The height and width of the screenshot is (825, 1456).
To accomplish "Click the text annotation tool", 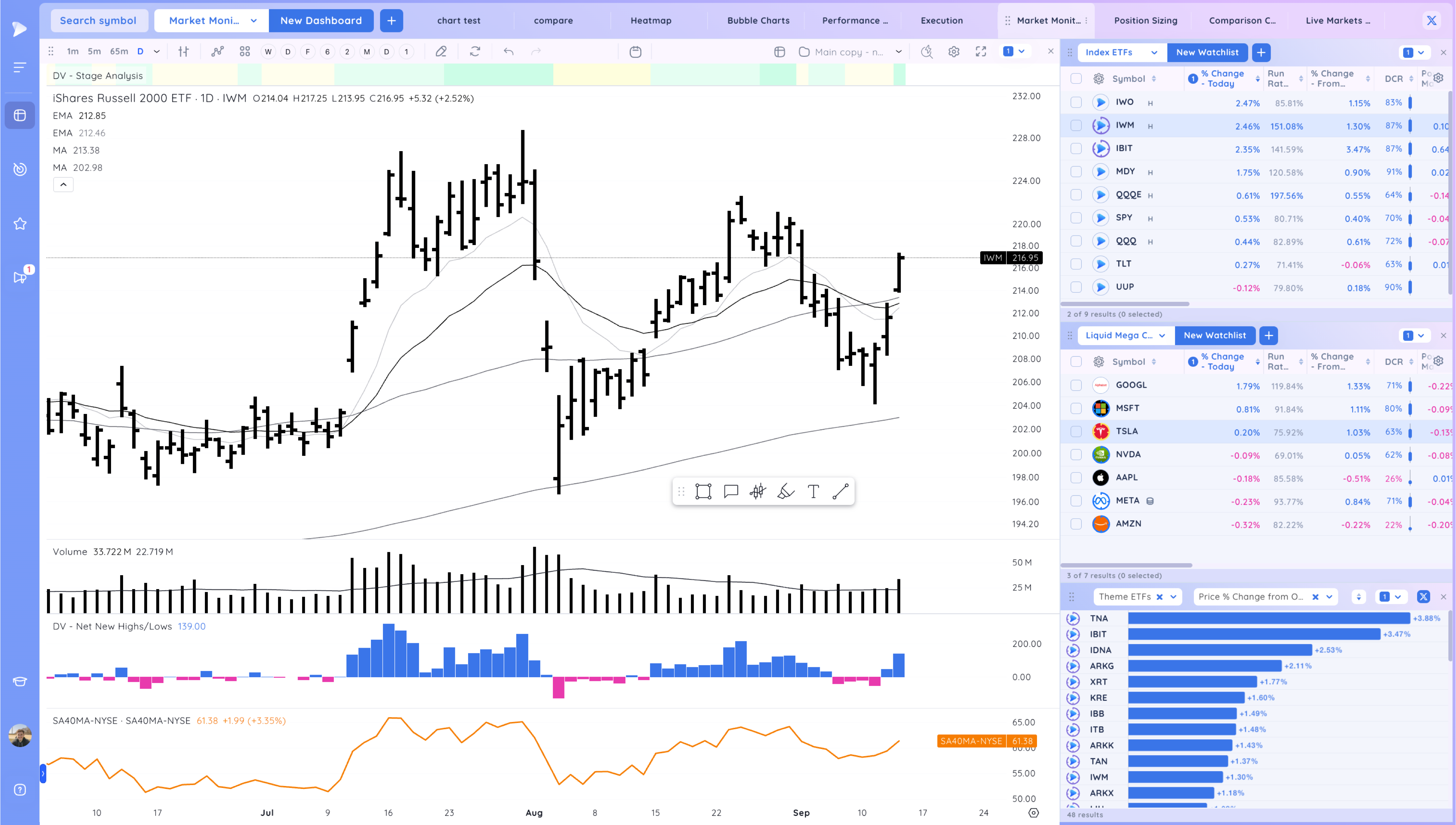I will [813, 491].
